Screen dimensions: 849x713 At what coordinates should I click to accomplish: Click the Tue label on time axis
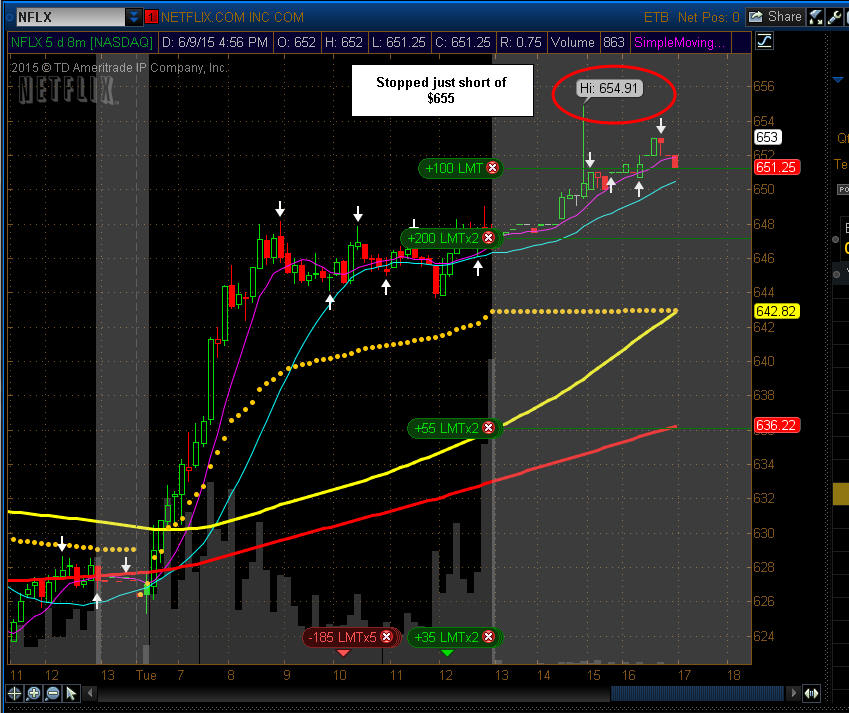(x=146, y=675)
